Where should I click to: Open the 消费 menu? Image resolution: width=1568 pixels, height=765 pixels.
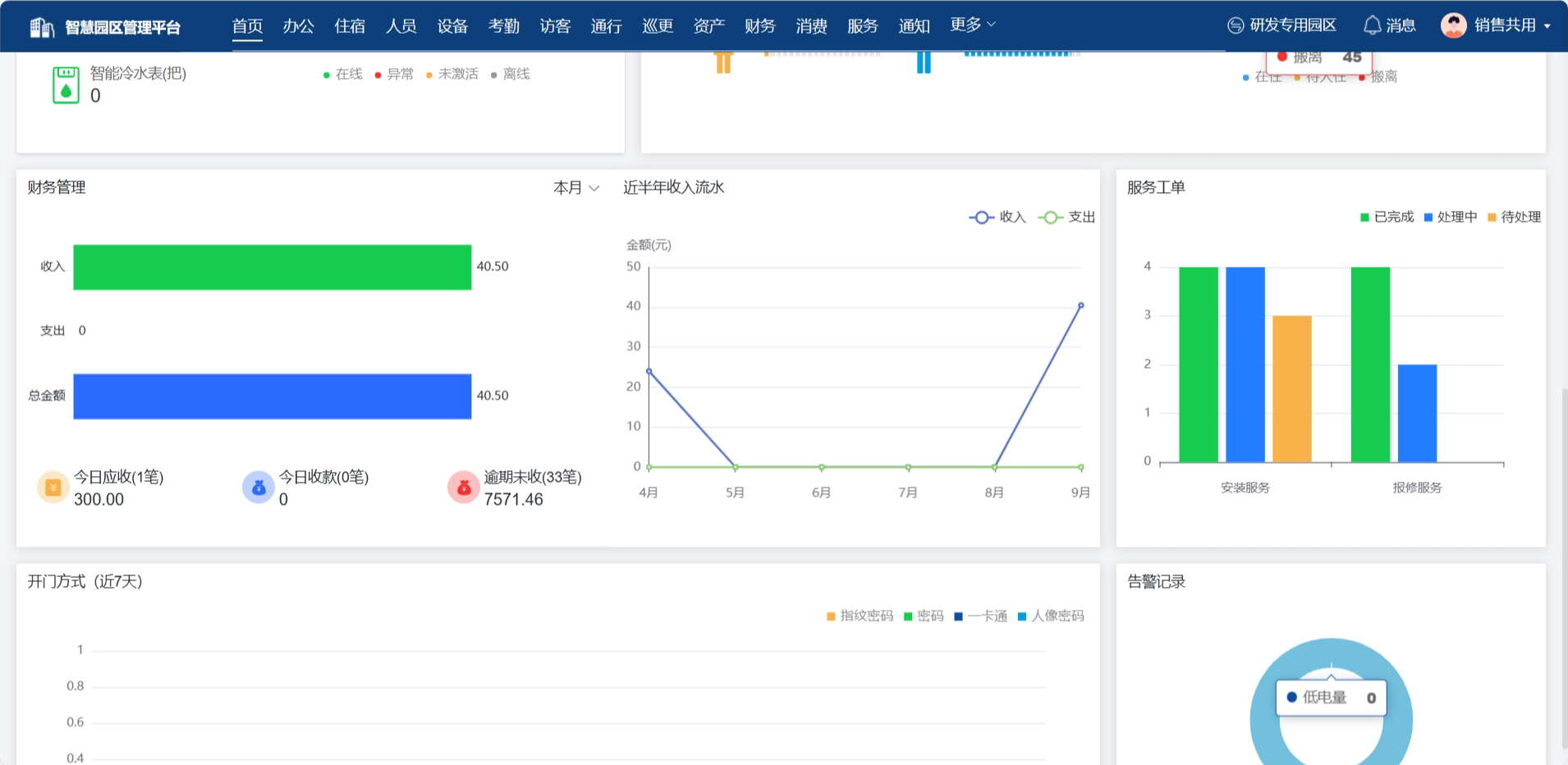tap(812, 26)
